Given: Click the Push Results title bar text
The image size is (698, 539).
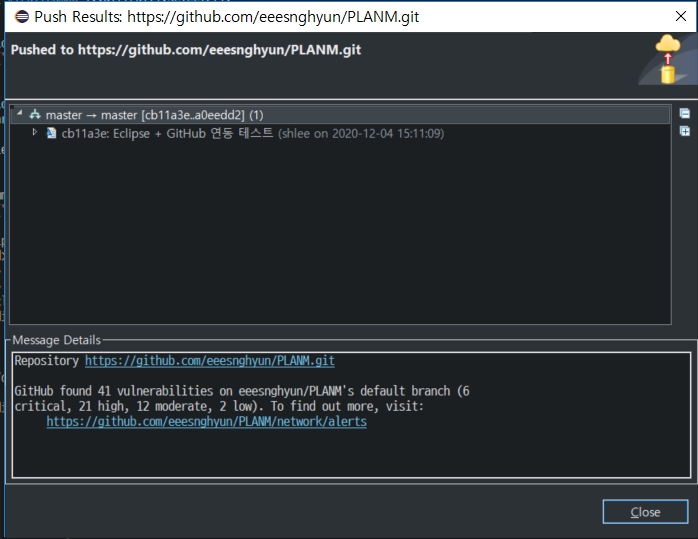Looking at the screenshot, I should (227, 16).
